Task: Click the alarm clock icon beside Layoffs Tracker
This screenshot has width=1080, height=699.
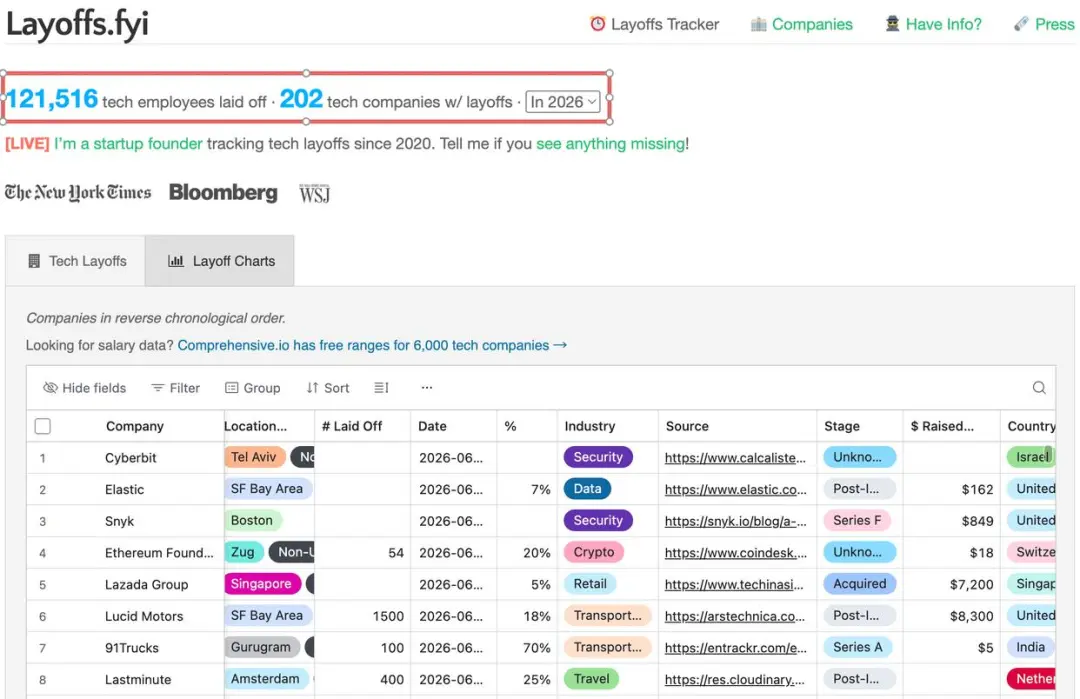Action: click(598, 24)
